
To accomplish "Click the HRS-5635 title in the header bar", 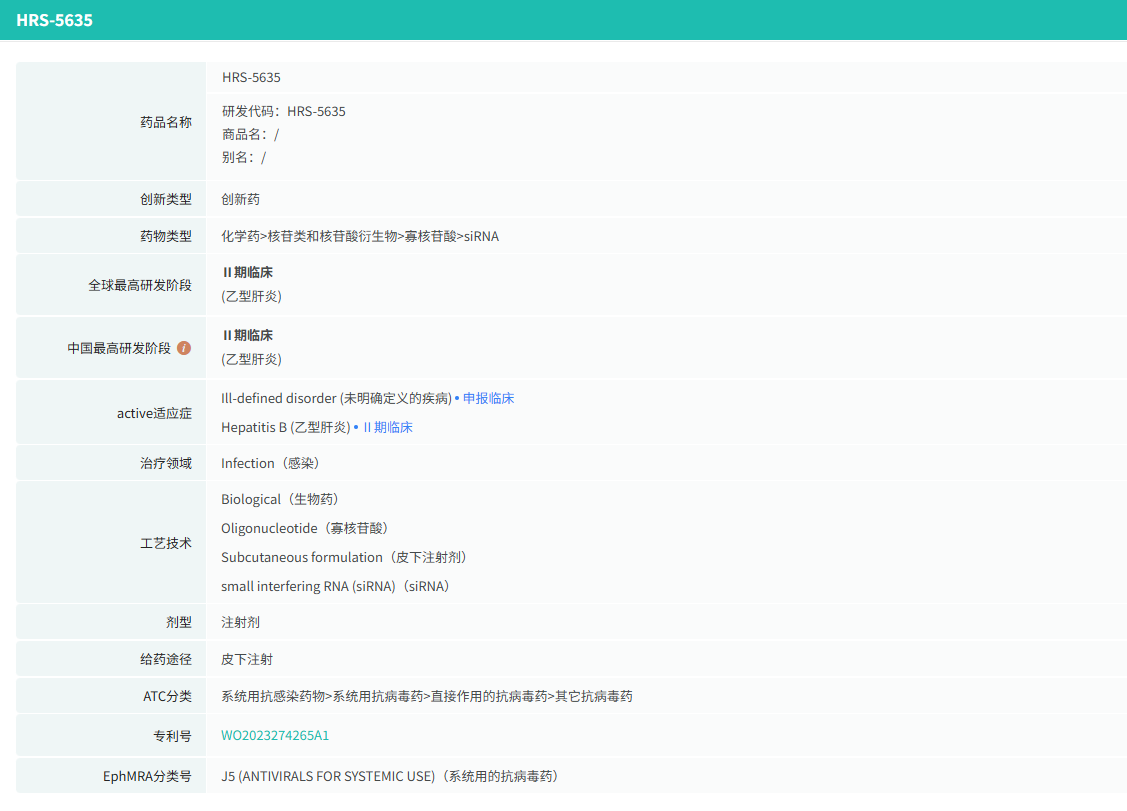I will tap(54, 20).
